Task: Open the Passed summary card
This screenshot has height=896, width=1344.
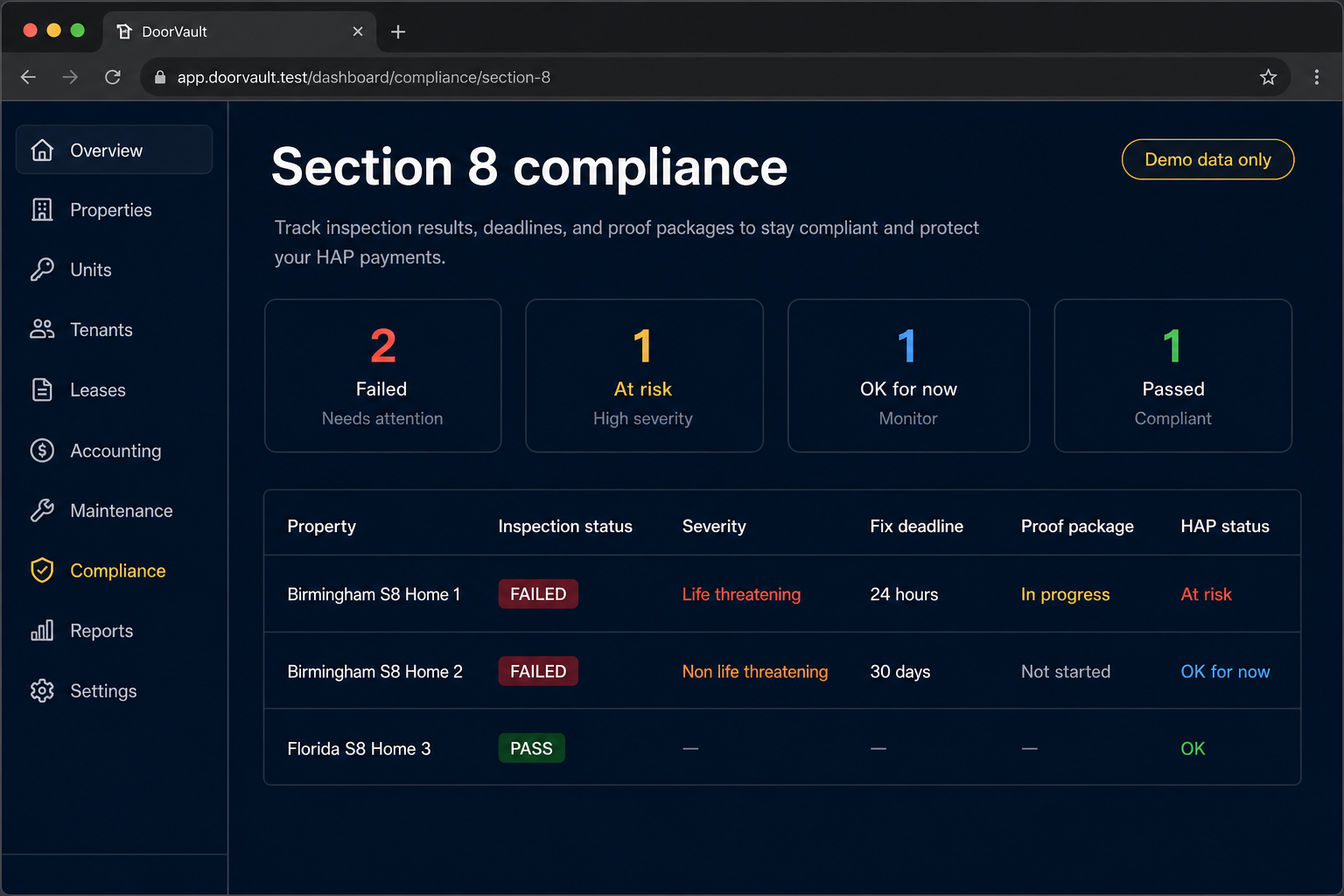Action: coord(1172,376)
